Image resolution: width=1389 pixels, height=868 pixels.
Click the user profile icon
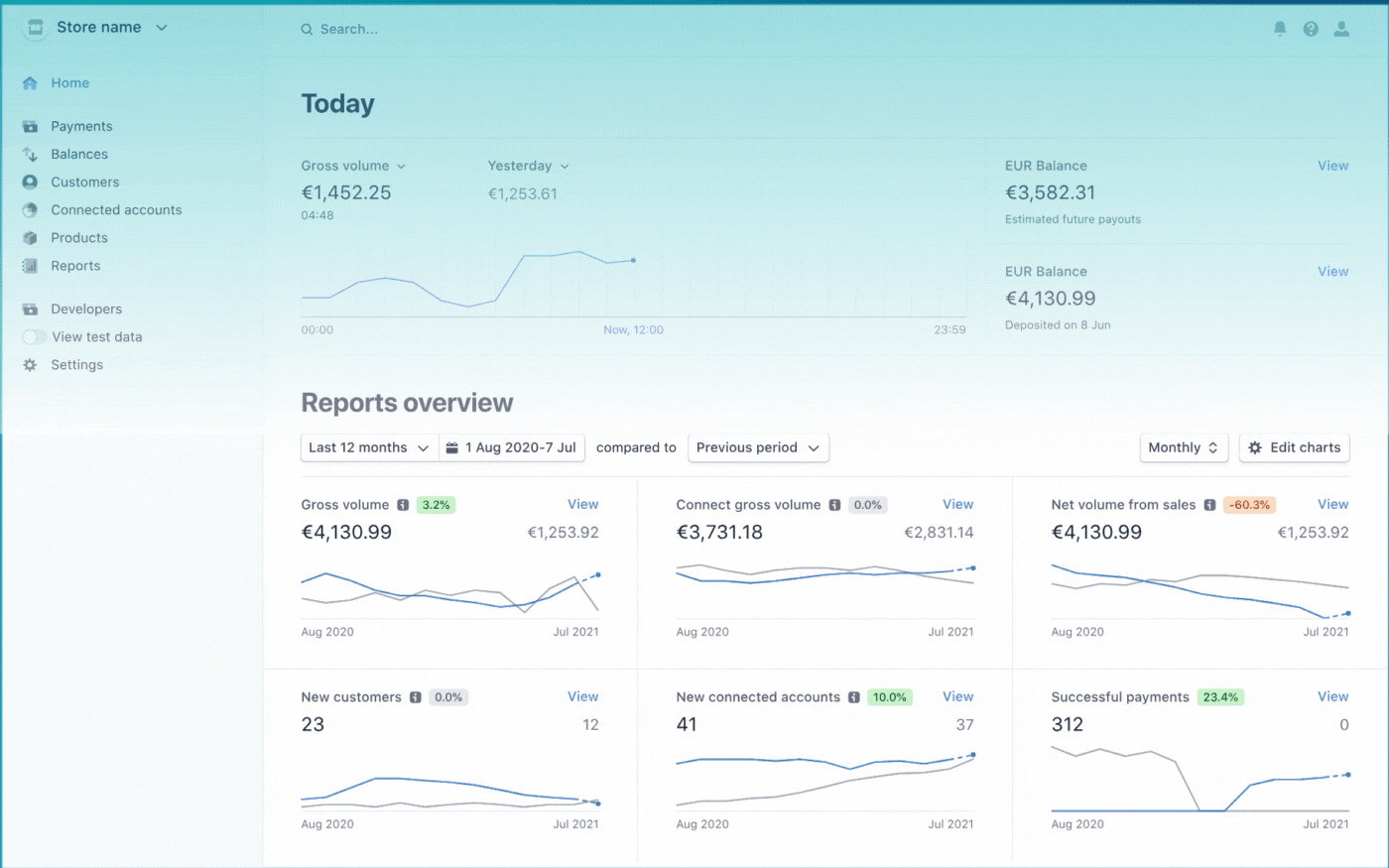coord(1341,29)
